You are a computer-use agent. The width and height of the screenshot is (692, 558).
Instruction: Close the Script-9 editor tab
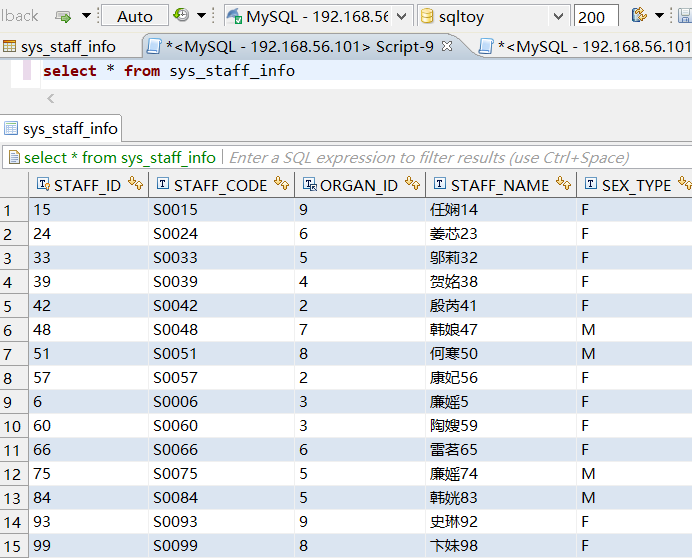[447, 46]
